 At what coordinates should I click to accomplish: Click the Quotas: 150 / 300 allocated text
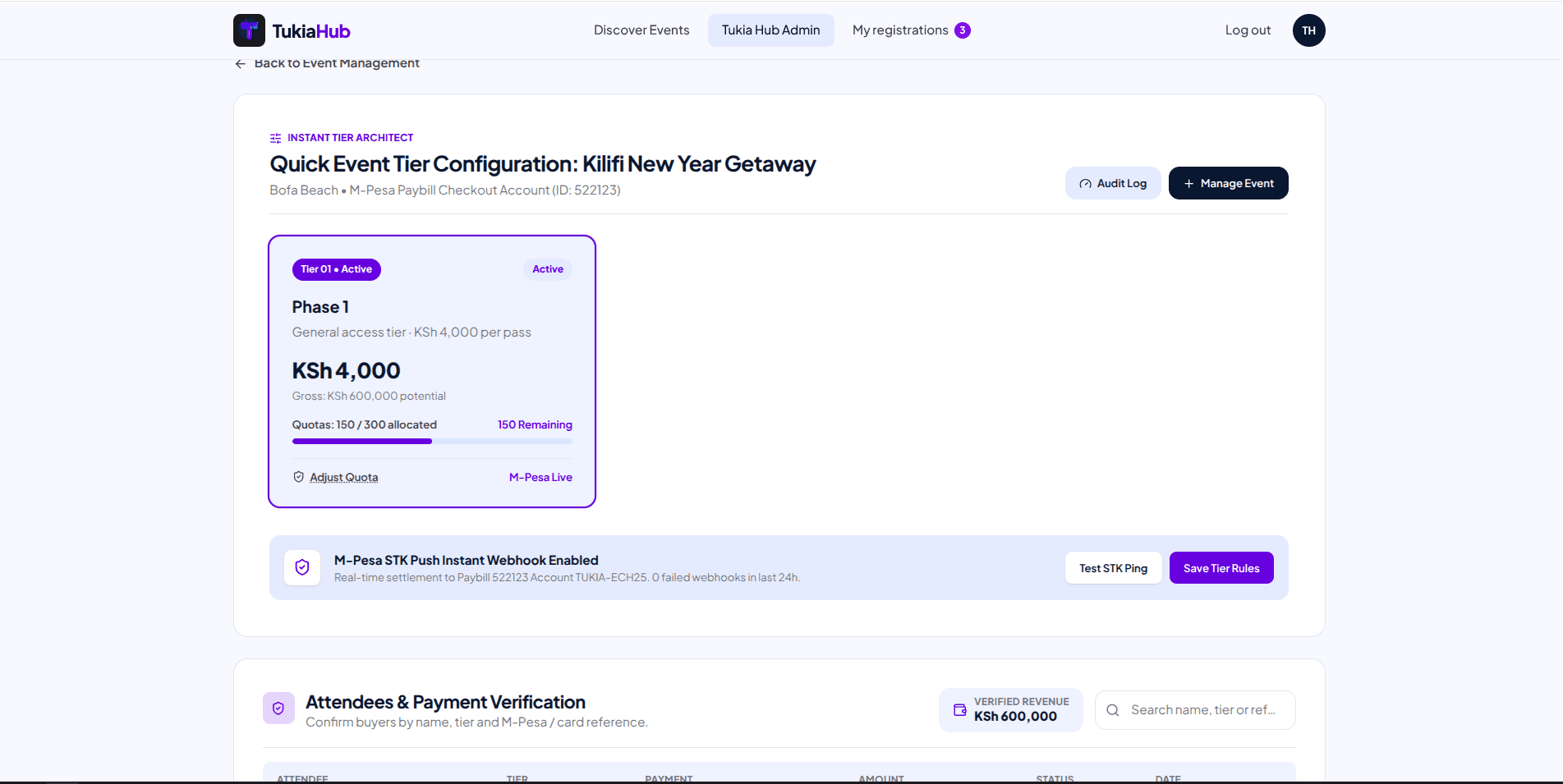tap(365, 424)
